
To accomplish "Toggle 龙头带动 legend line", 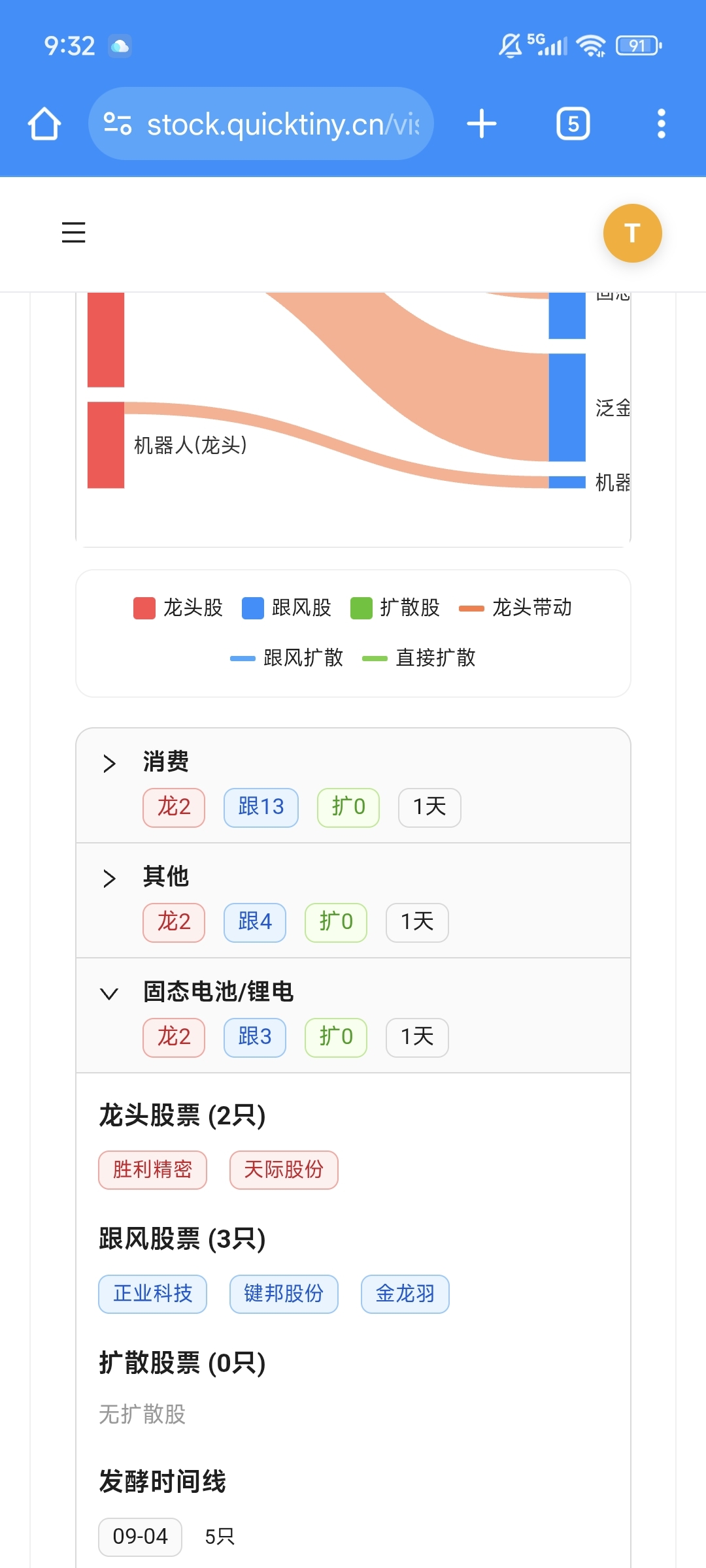I will click(x=515, y=608).
